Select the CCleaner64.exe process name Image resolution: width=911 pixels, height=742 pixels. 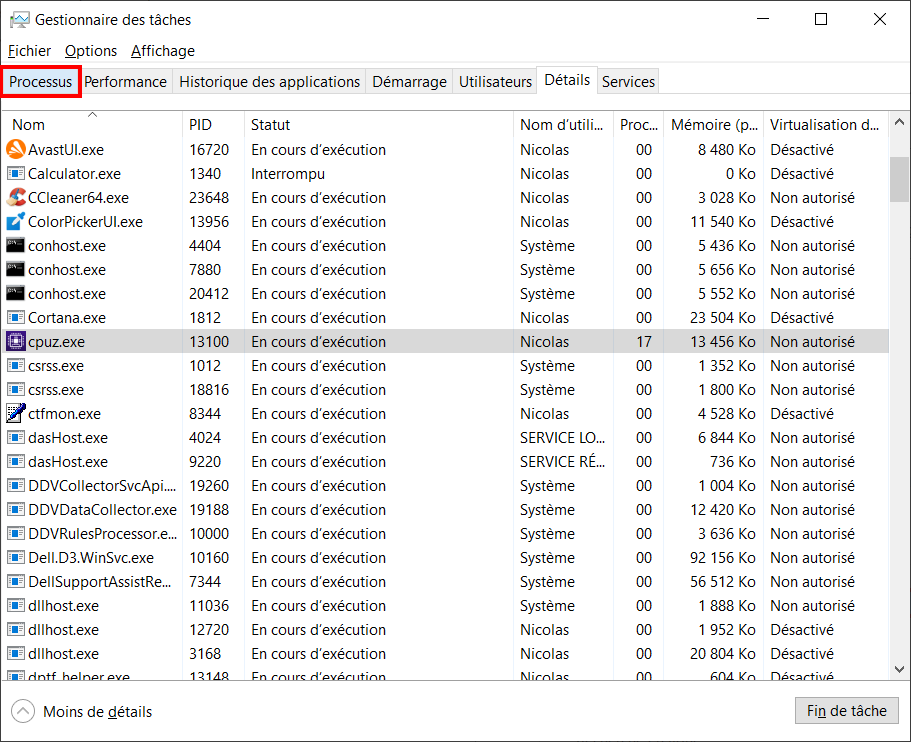[78, 198]
